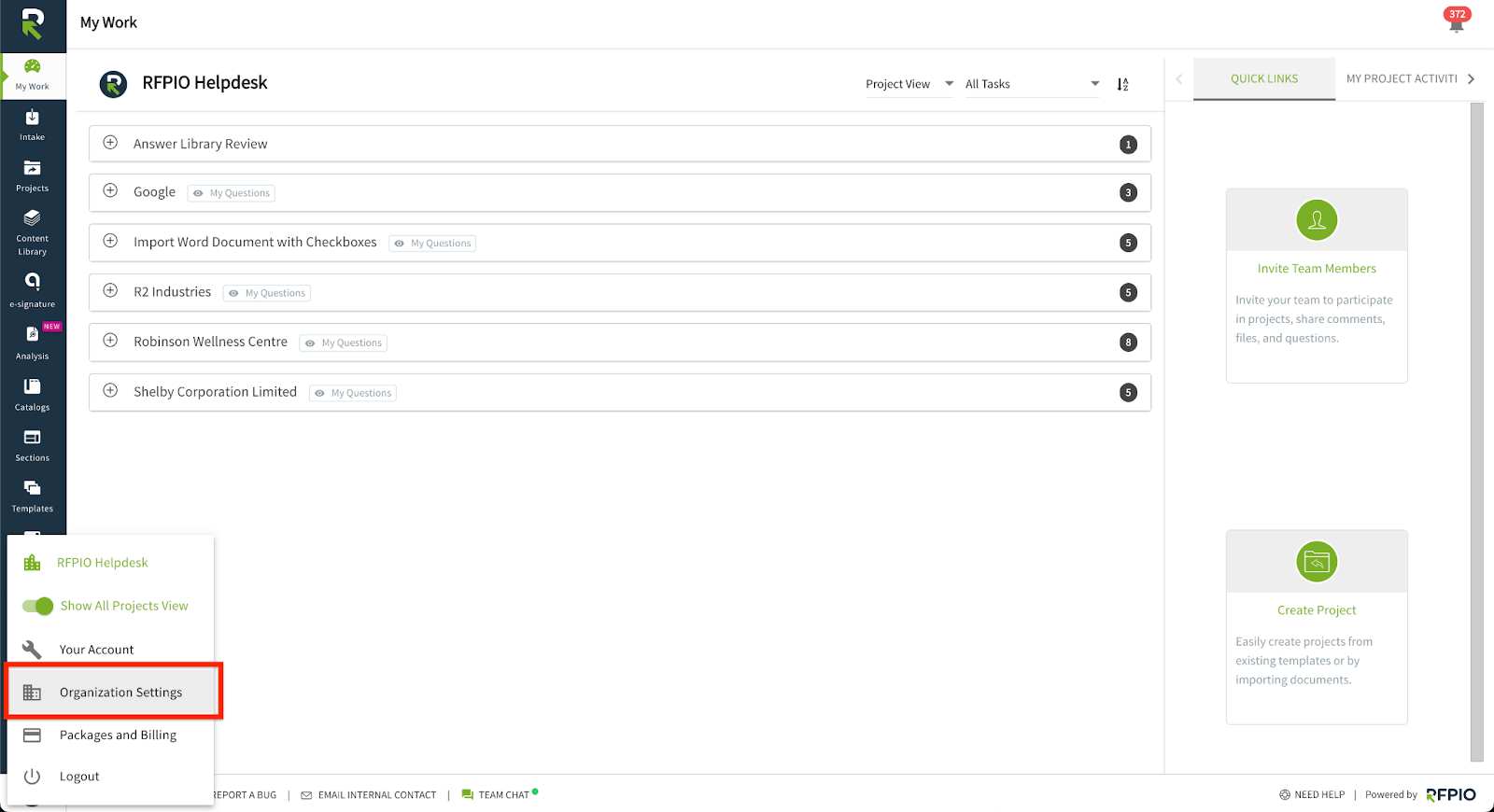
Task: Expand Import Word Document with Checkboxes row
Action: coord(110,241)
